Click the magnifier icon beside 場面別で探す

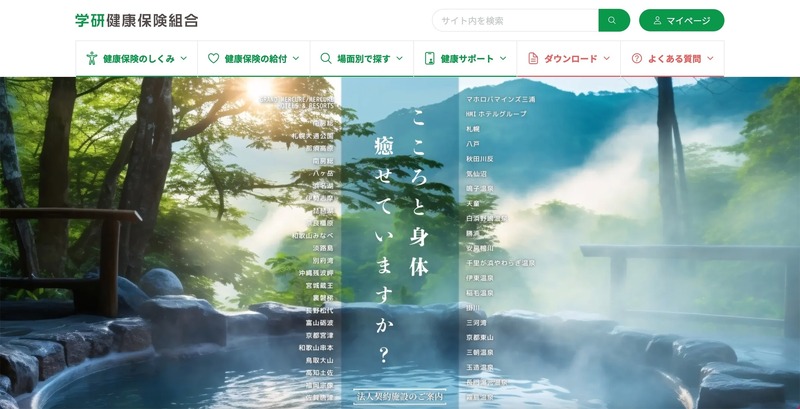pos(326,58)
